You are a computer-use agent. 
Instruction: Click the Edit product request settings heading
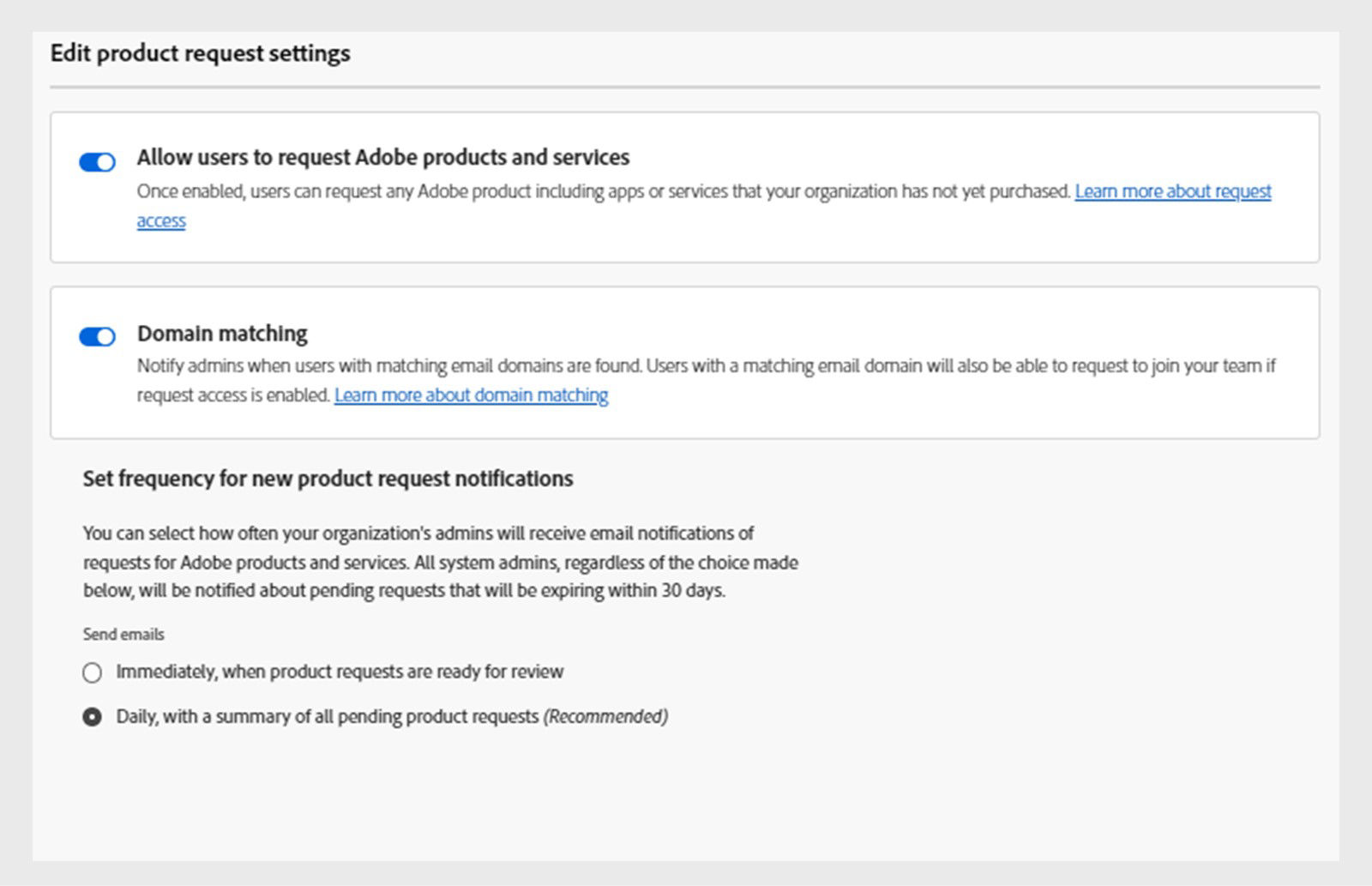point(200,53)
